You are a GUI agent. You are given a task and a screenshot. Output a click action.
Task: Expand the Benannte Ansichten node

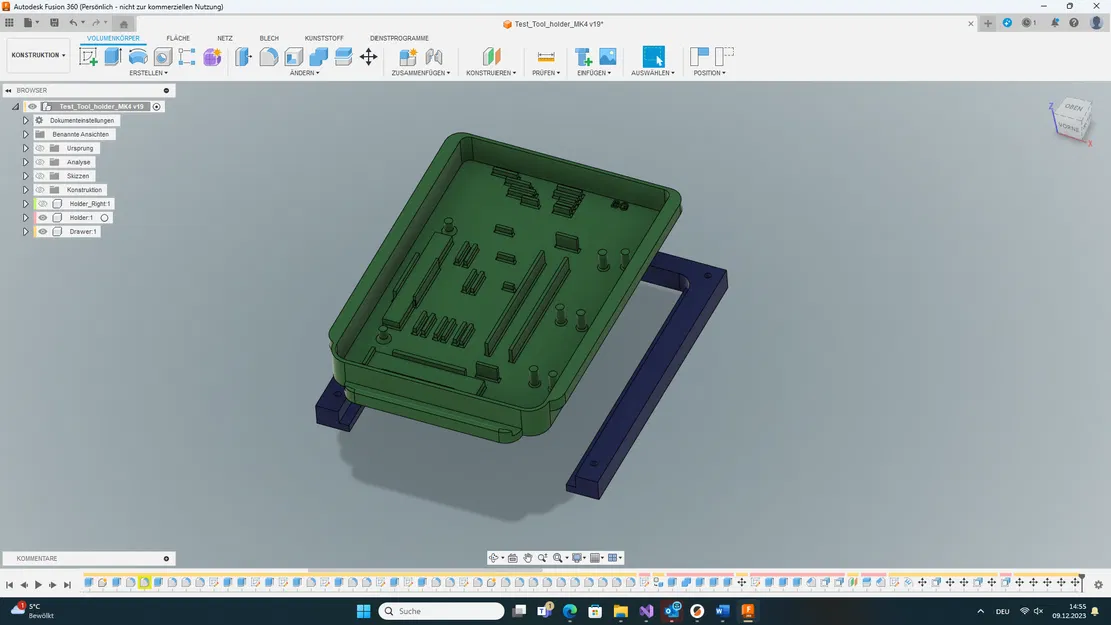pos(26,134)
